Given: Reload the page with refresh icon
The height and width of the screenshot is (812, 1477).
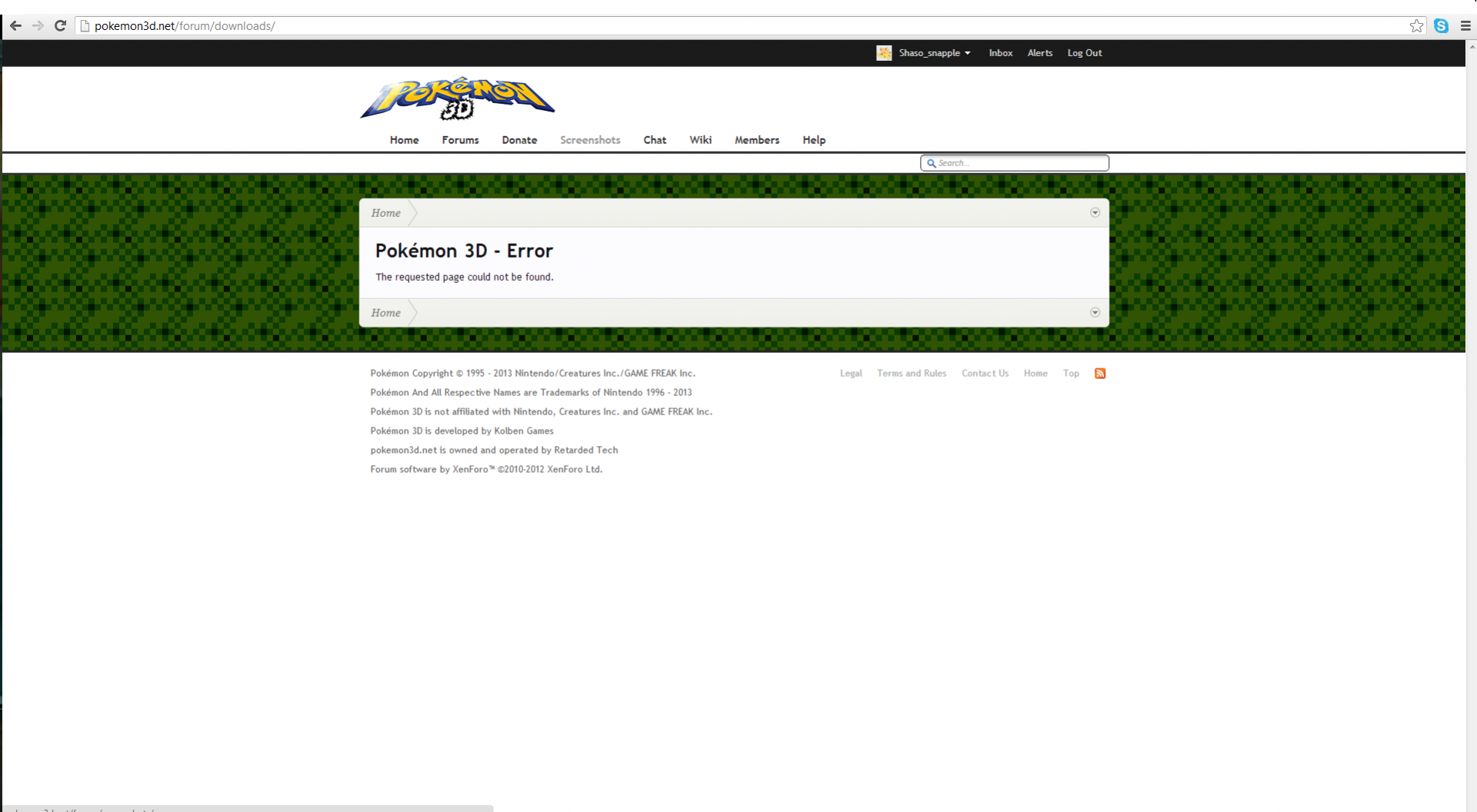Looking at the screenshot, I should point(60,25).
